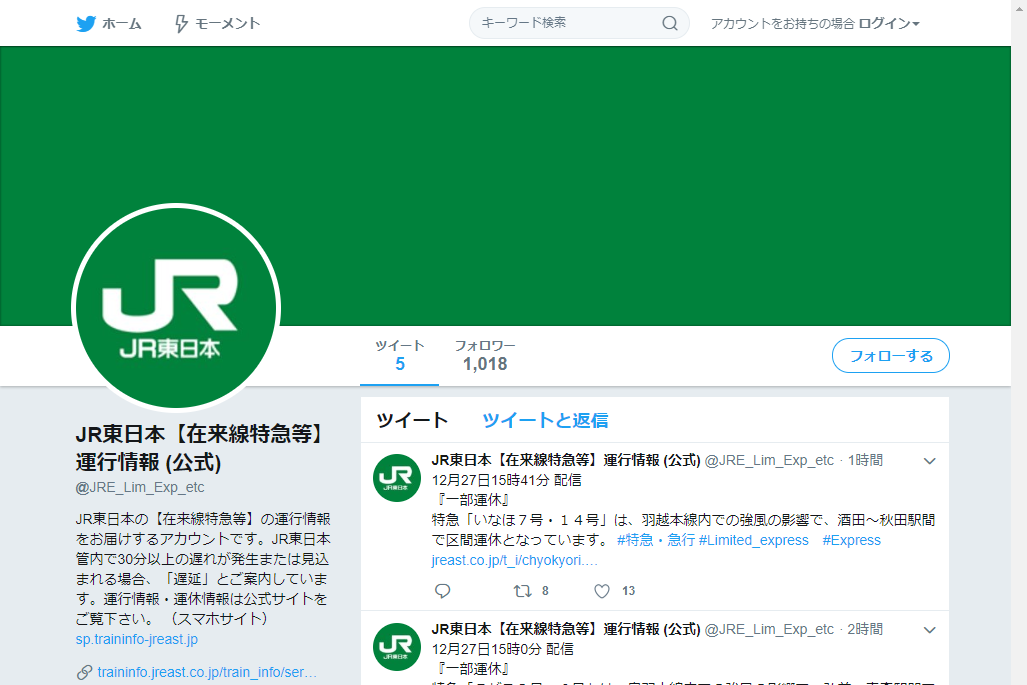Like the 15時41分 tweet with the heart icon
Viewport: 1027px width, 685px height.
pyautogui.click(x=602, y=591)
